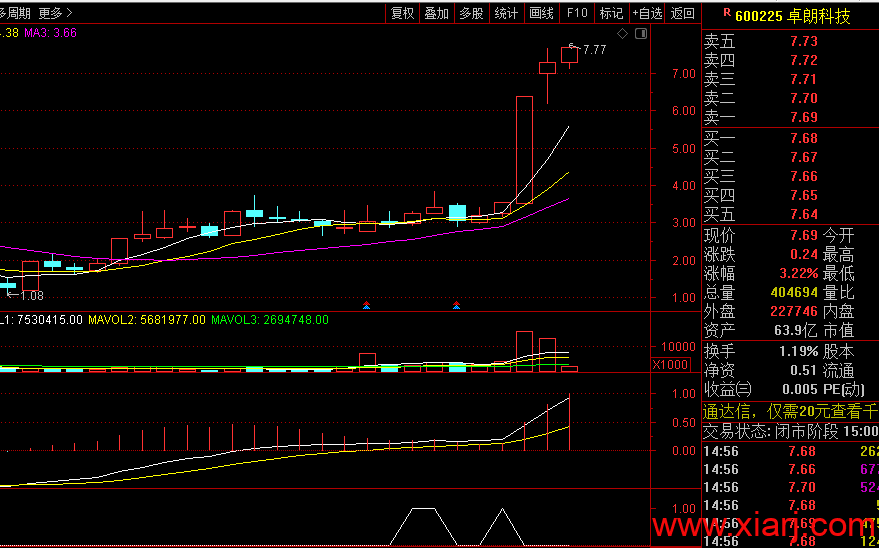Toggle the side panel icon above the chart

click(641, 34)
